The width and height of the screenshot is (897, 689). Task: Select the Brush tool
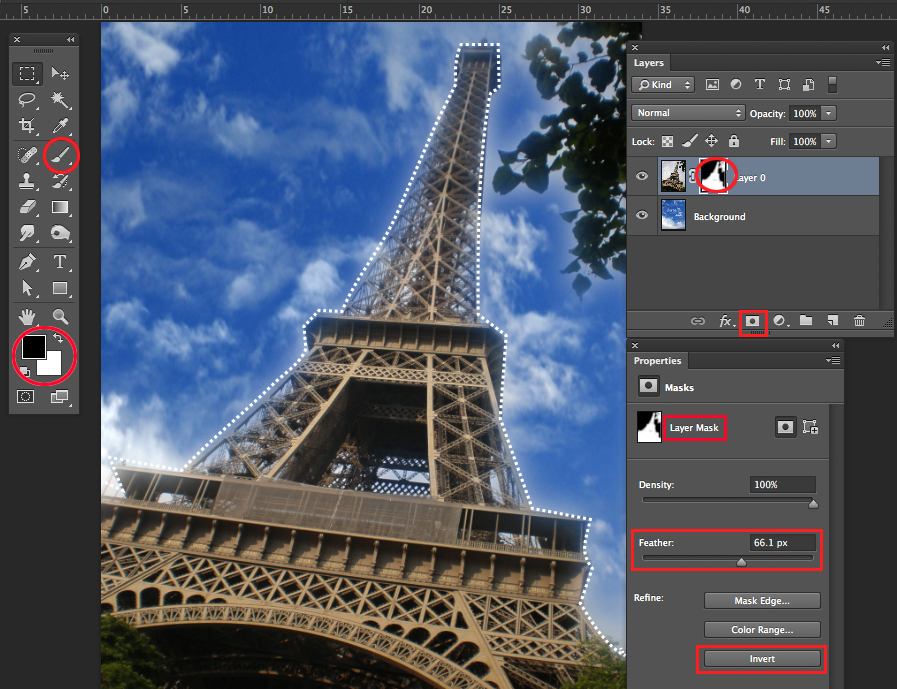pos(61,154)
